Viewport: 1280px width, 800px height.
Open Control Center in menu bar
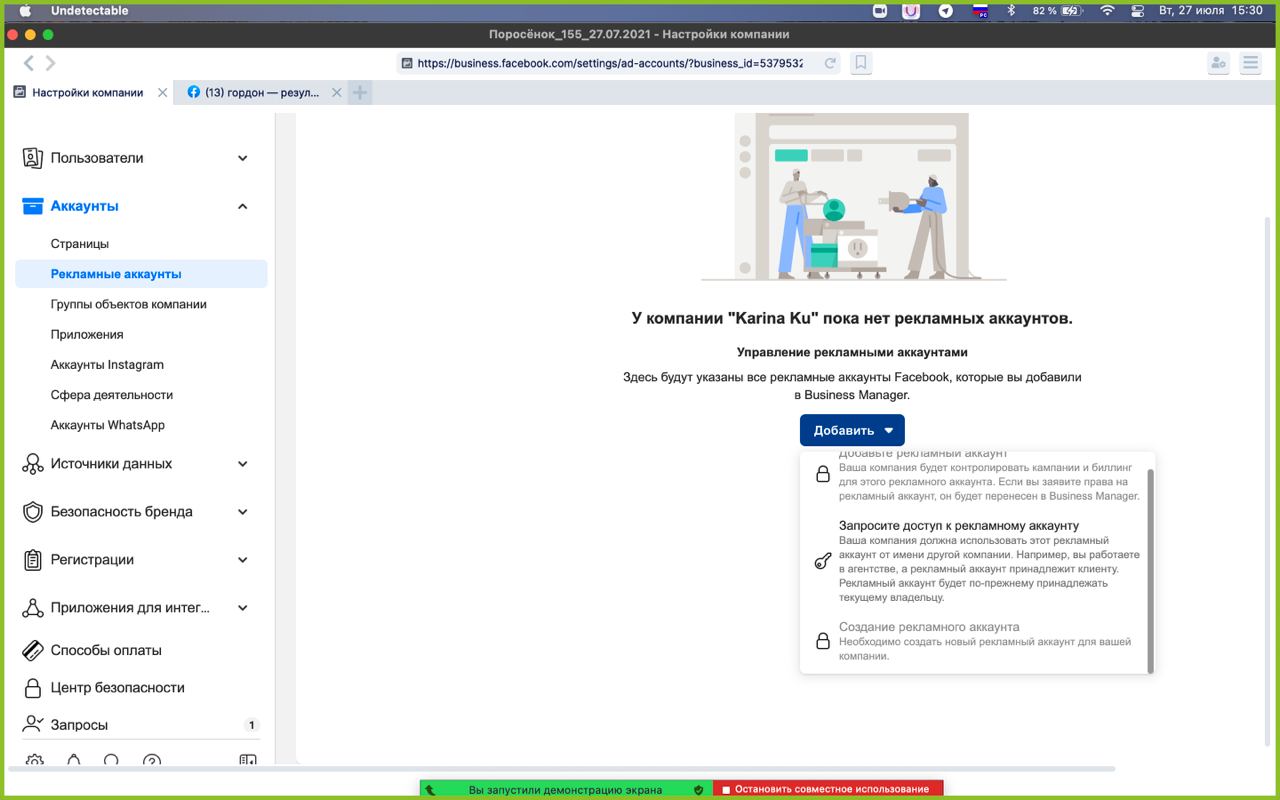[x=1137, y=10]
